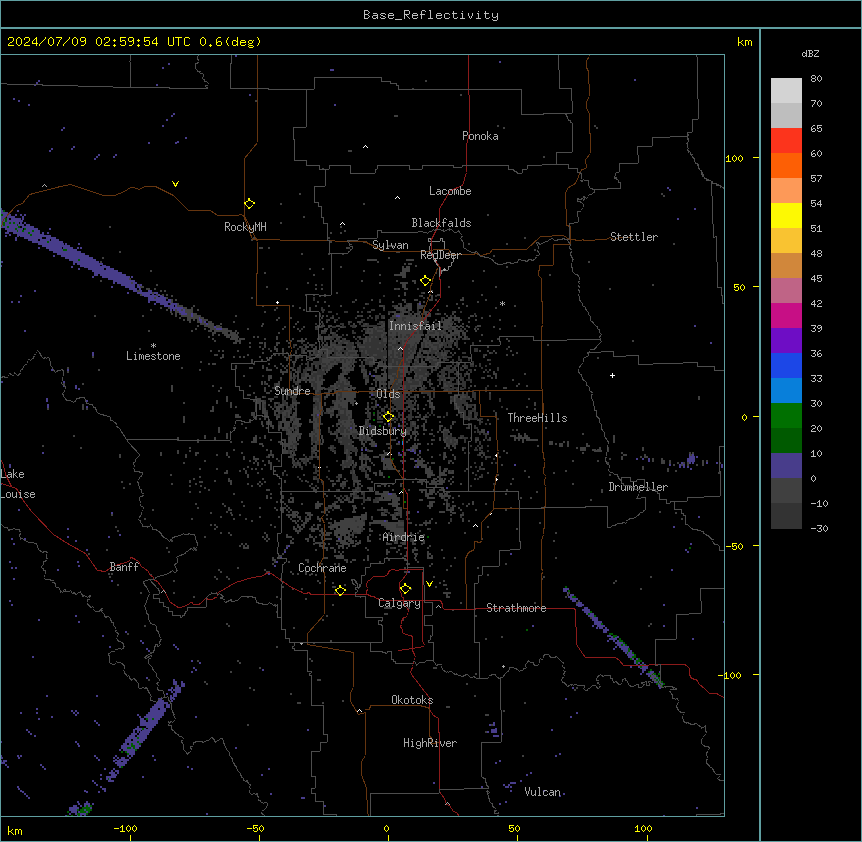This screenshot has width=862, height=842.
Task: Pick the yellow 54–51 dBZ legend color
Action: click(x=786, y=215)
